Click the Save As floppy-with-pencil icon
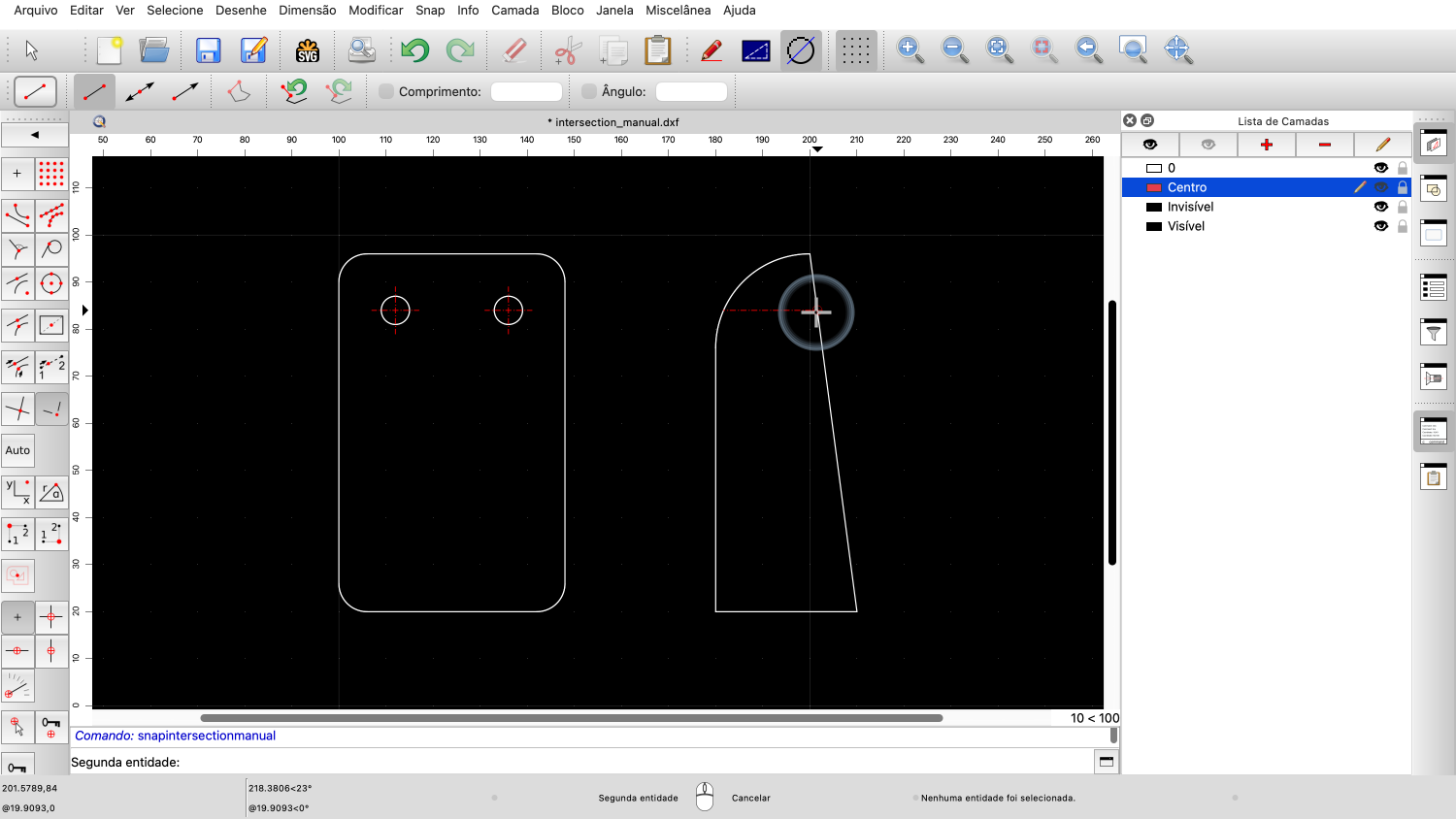1456x819 pixels. [253, 49]
